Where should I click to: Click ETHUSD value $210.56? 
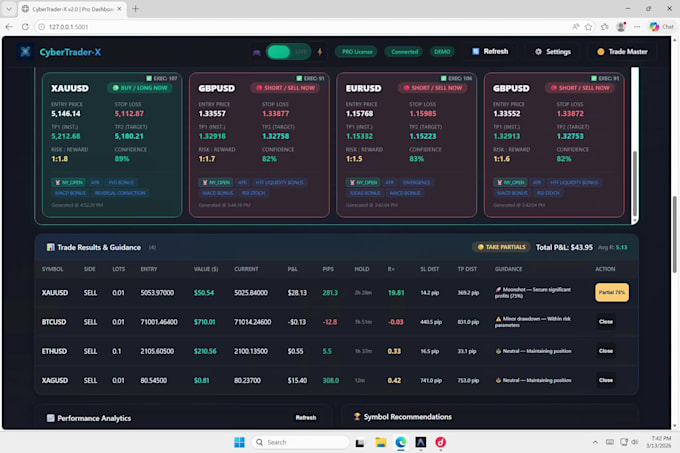click(x=205, y=351)
